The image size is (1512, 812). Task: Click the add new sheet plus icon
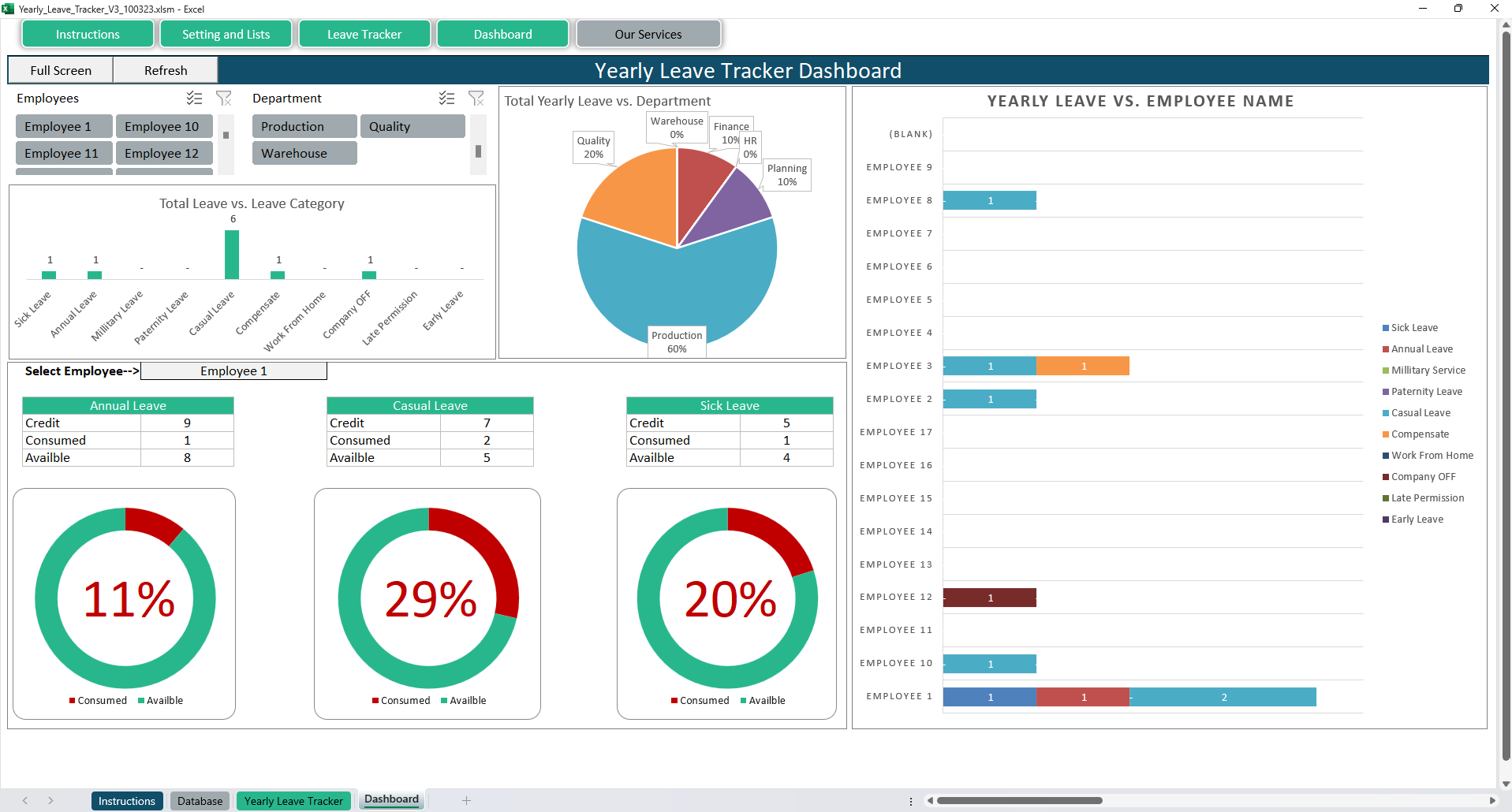pos(466,800)
